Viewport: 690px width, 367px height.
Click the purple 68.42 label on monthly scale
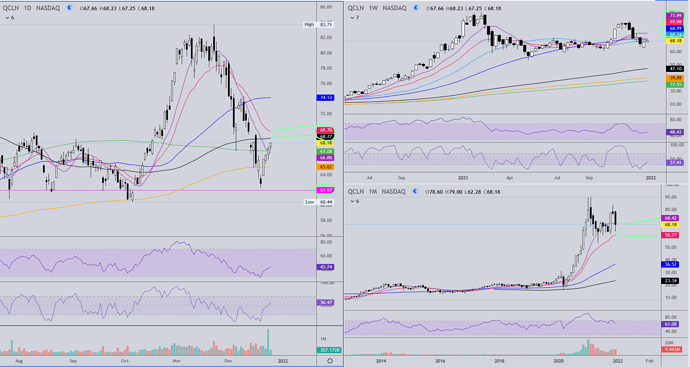coord(670,218)
